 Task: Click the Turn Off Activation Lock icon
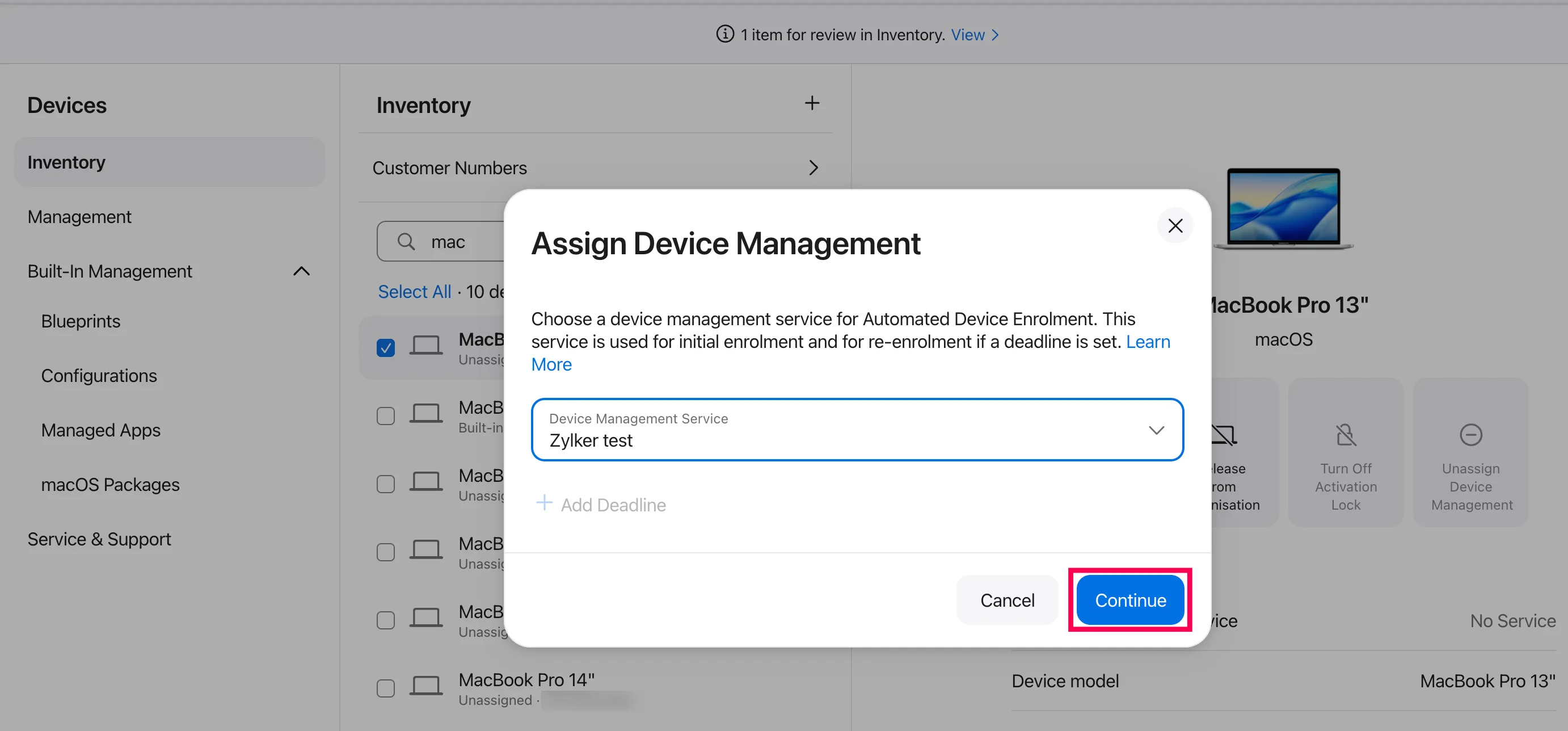tap(1346, 435)
